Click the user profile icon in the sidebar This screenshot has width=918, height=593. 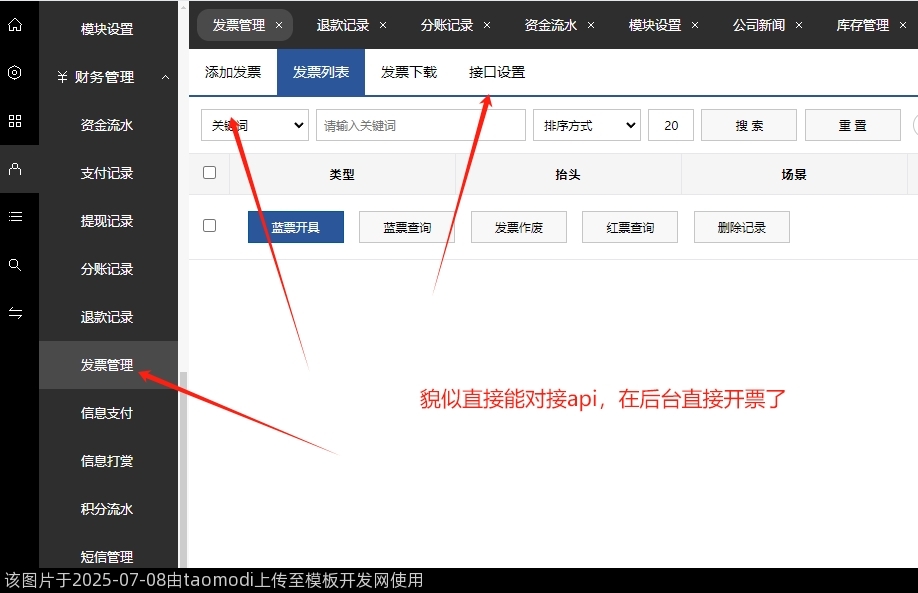pyautogui.click(x=15, y=168)
